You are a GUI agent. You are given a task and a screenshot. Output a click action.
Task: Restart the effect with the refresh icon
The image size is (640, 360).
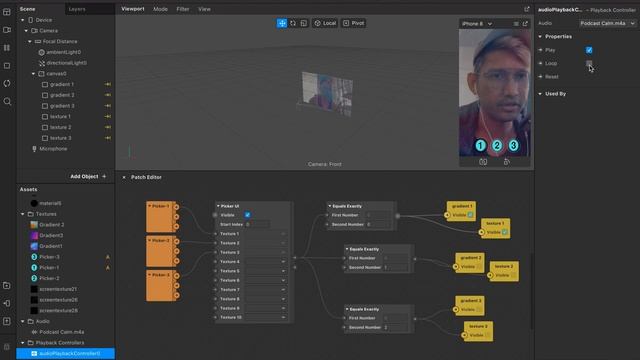click(7, 83)
